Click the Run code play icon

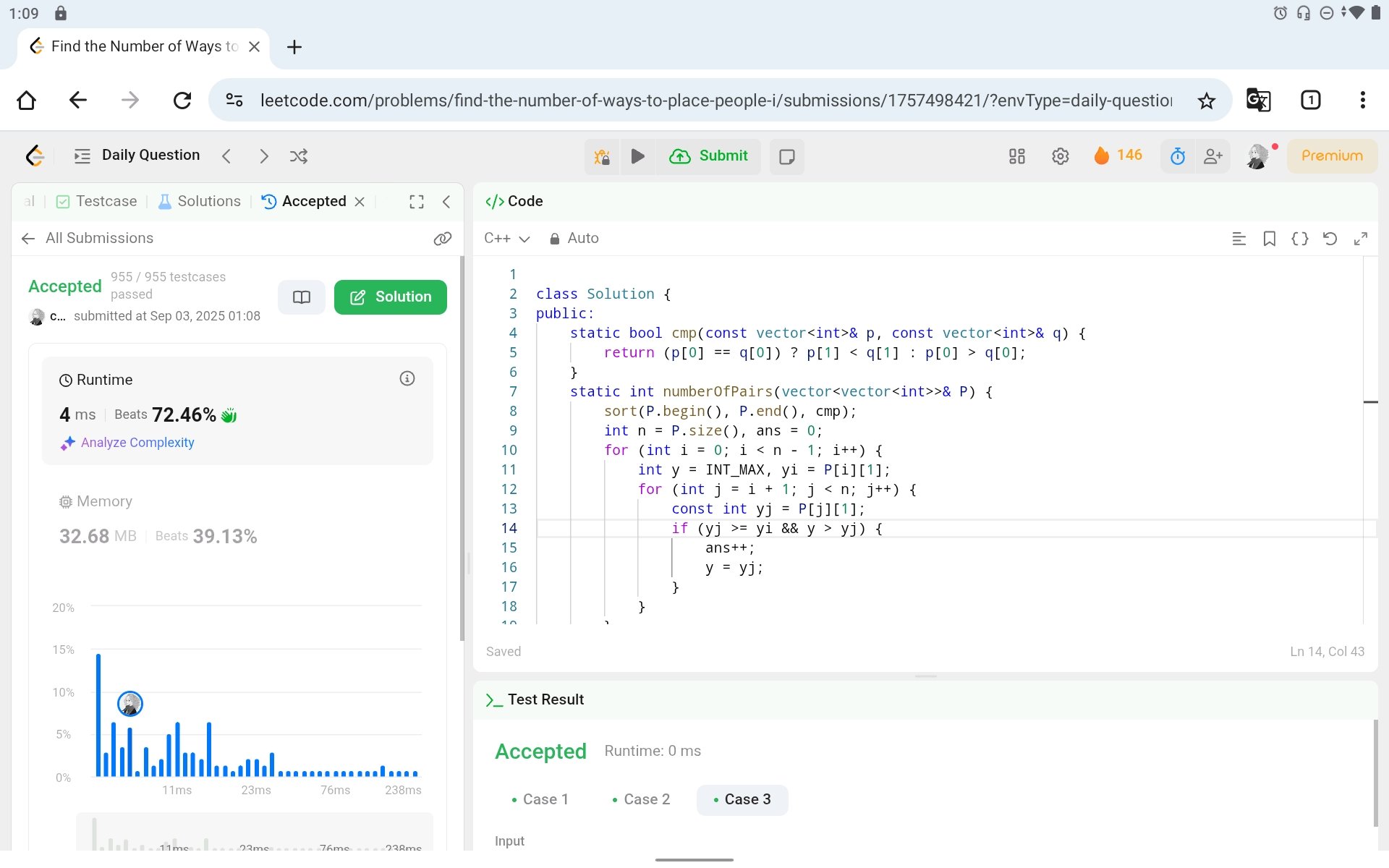point(637,156)
